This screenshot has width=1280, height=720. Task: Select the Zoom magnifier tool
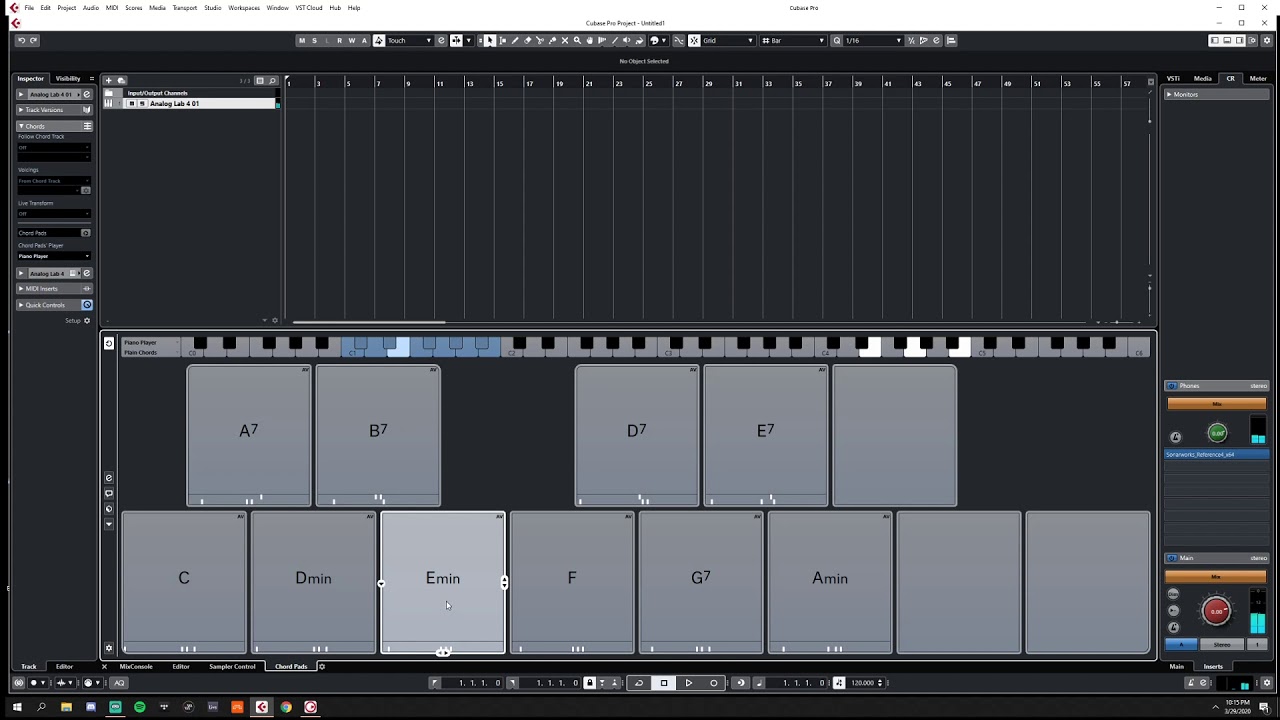tap(577, 40)
